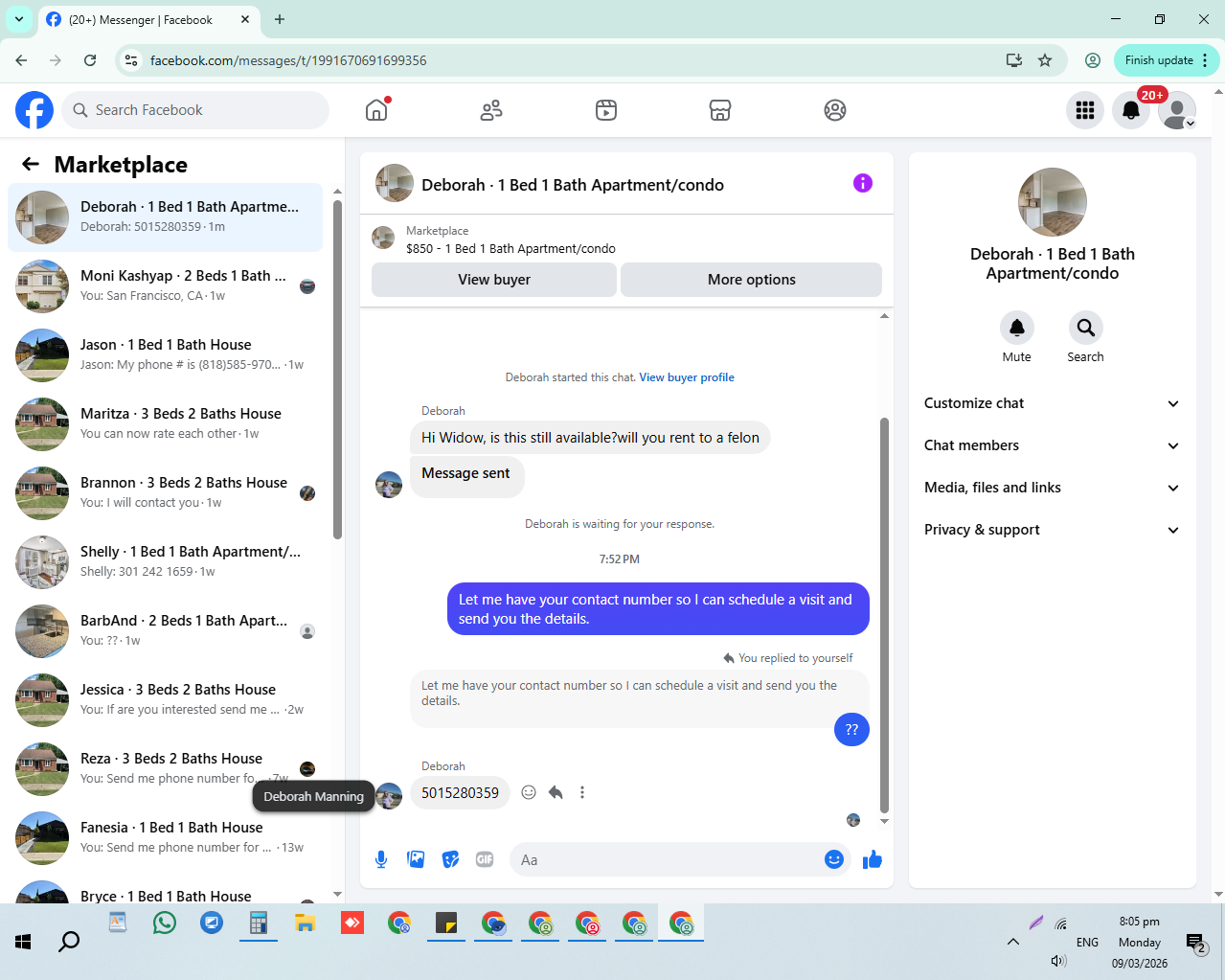1225x980 pixels.
Task: Choose a sticker icon
Action: pos(450,859)
